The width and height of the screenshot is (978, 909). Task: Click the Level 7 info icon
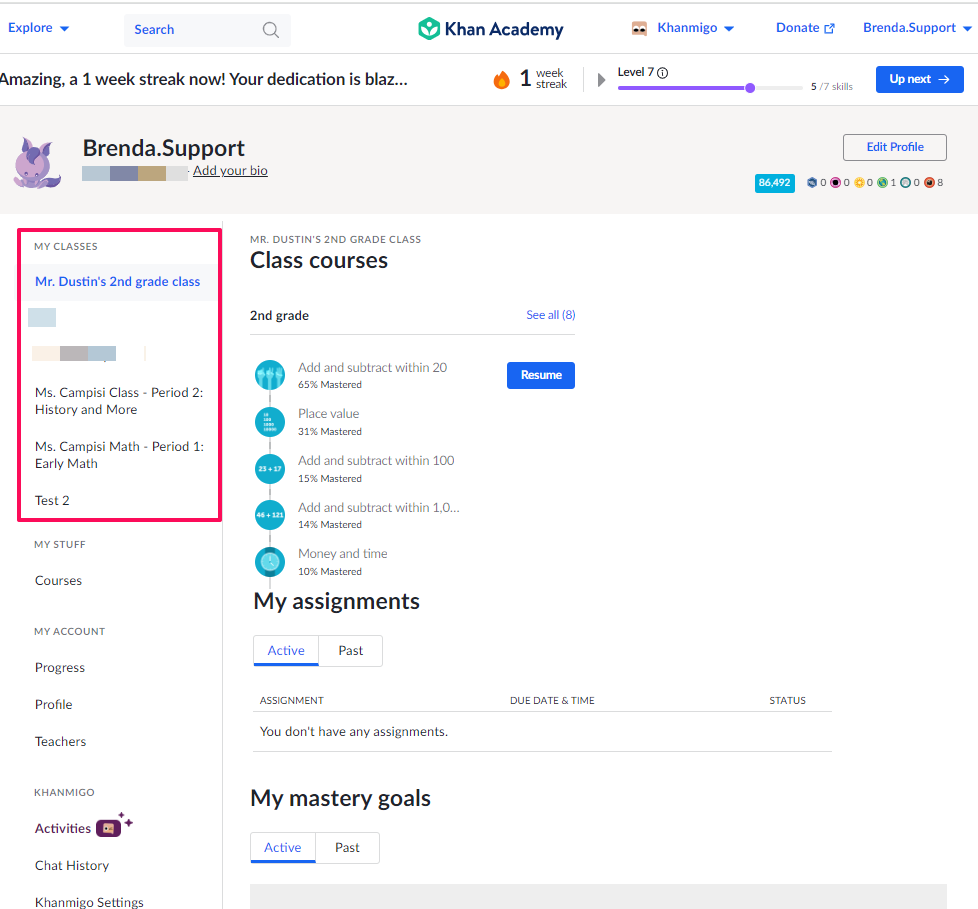[662, 73]
